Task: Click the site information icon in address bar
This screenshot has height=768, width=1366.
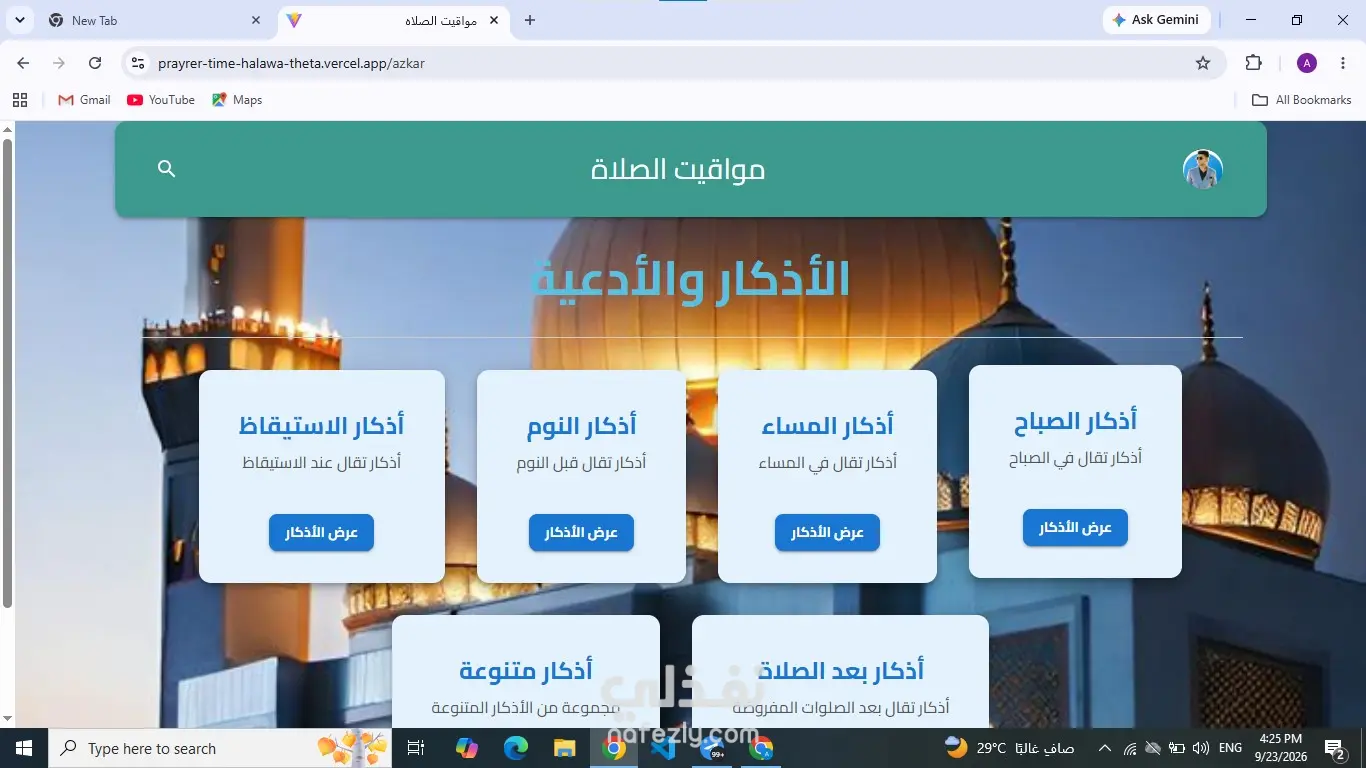Action: coord(138,63)
